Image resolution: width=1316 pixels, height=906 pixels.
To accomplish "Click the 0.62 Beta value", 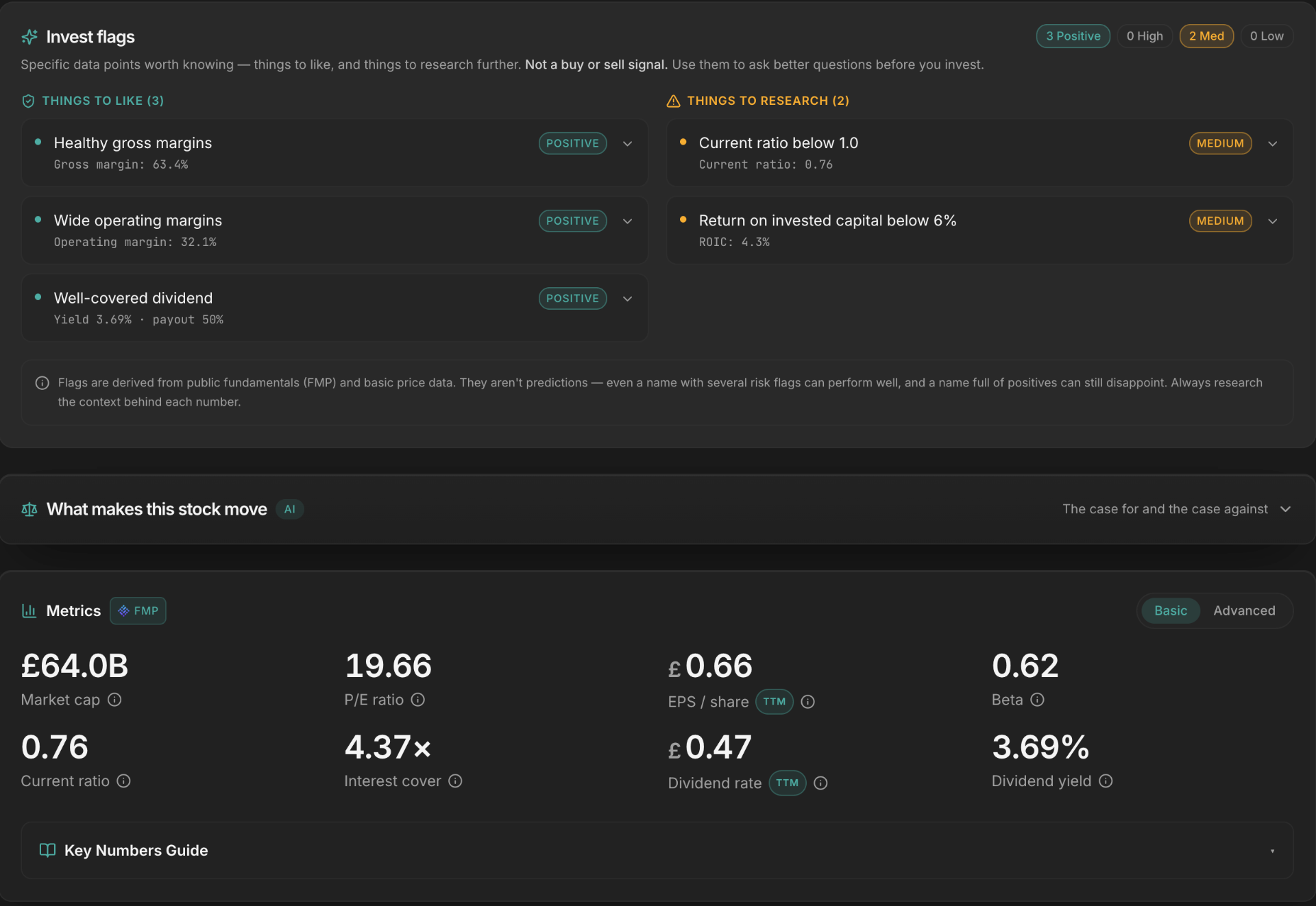I will (x=1025, y=666).
